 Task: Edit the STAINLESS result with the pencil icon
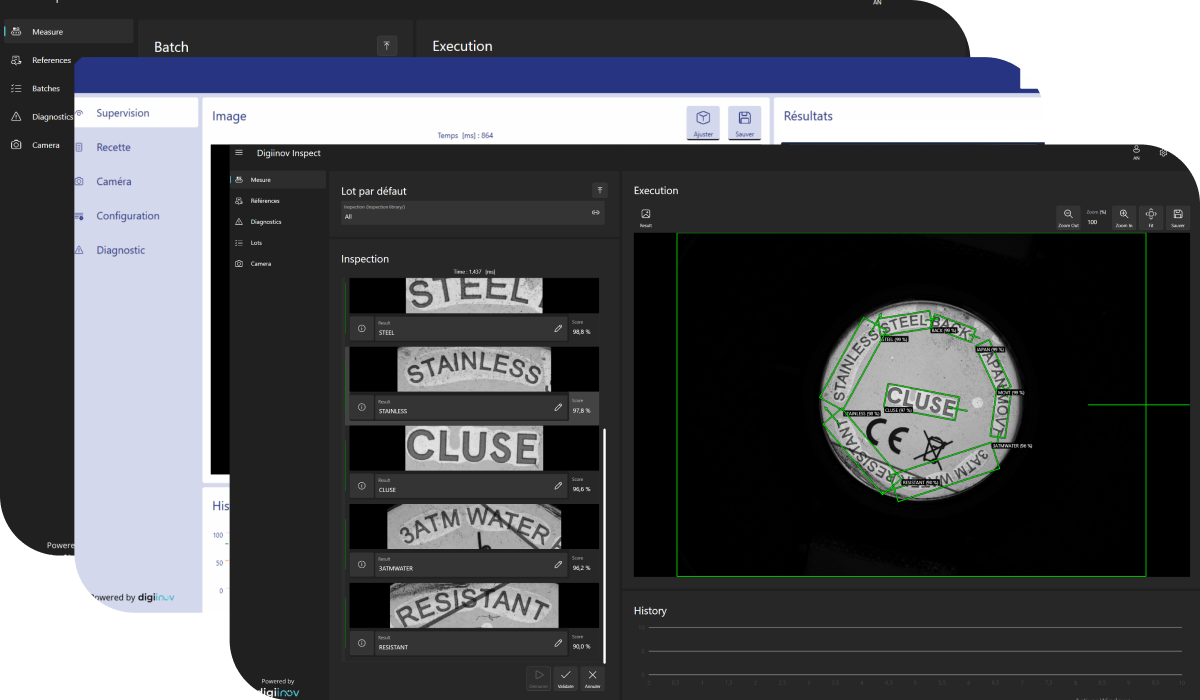[558, 407]
